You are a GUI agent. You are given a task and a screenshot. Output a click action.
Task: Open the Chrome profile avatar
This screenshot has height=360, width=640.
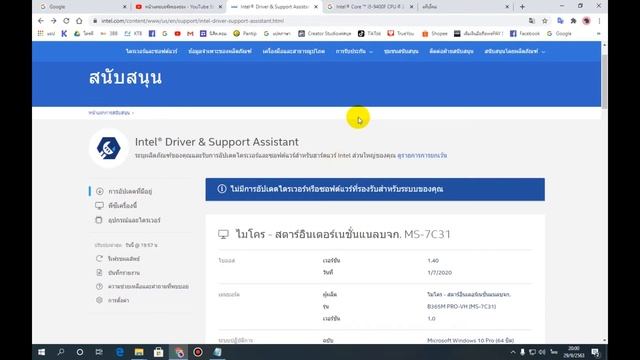pos(586,21)
